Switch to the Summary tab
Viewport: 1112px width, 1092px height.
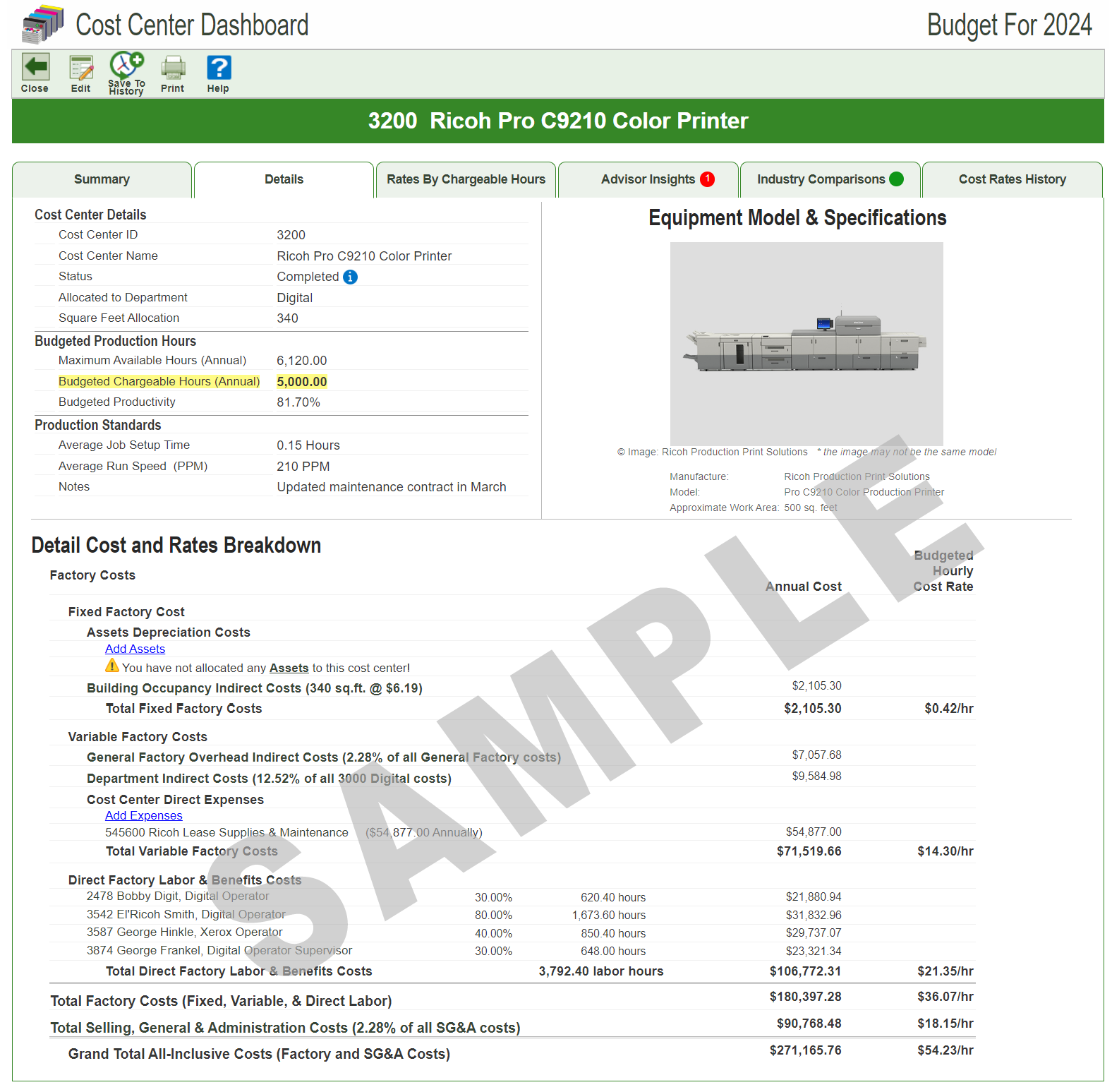(102, 180)
